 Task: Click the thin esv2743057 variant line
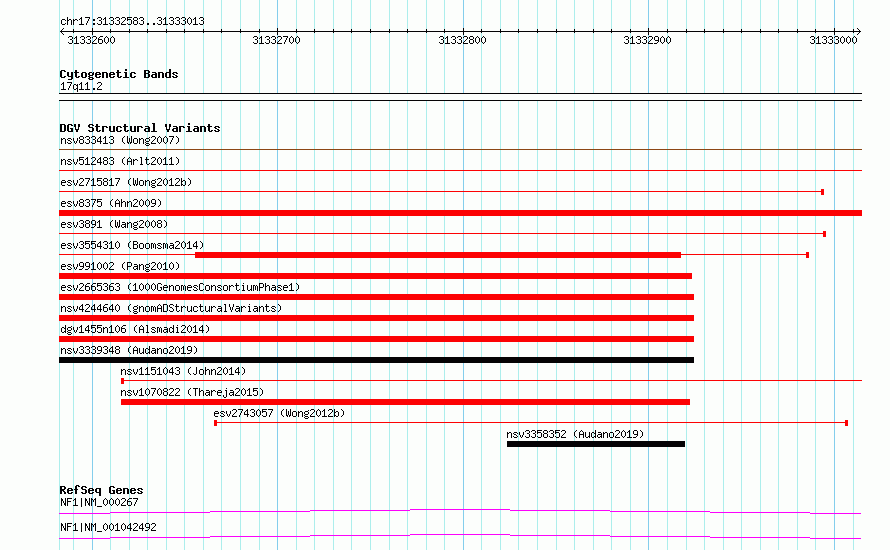click(x=531, y=423)
